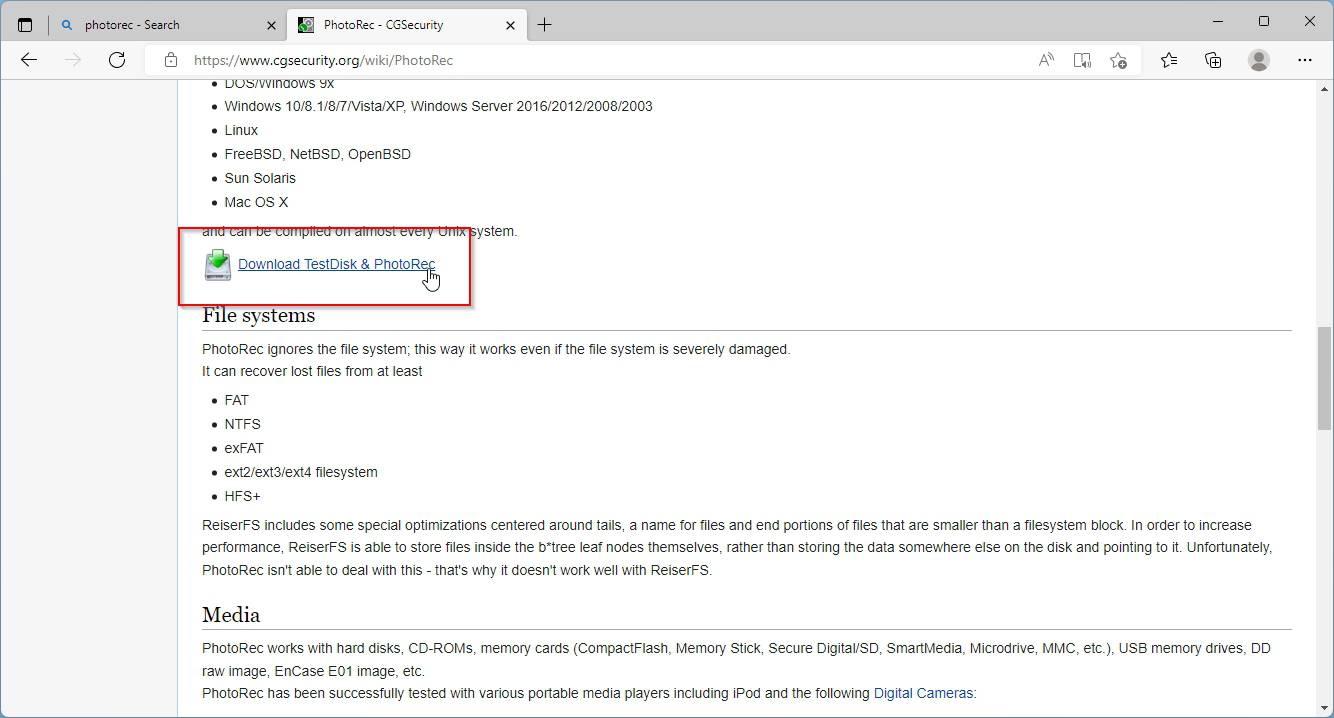The image size is (1334, 718).
Task: Close the photorec - Search tab
Action: pyautogui.click(x=272, y=25)
